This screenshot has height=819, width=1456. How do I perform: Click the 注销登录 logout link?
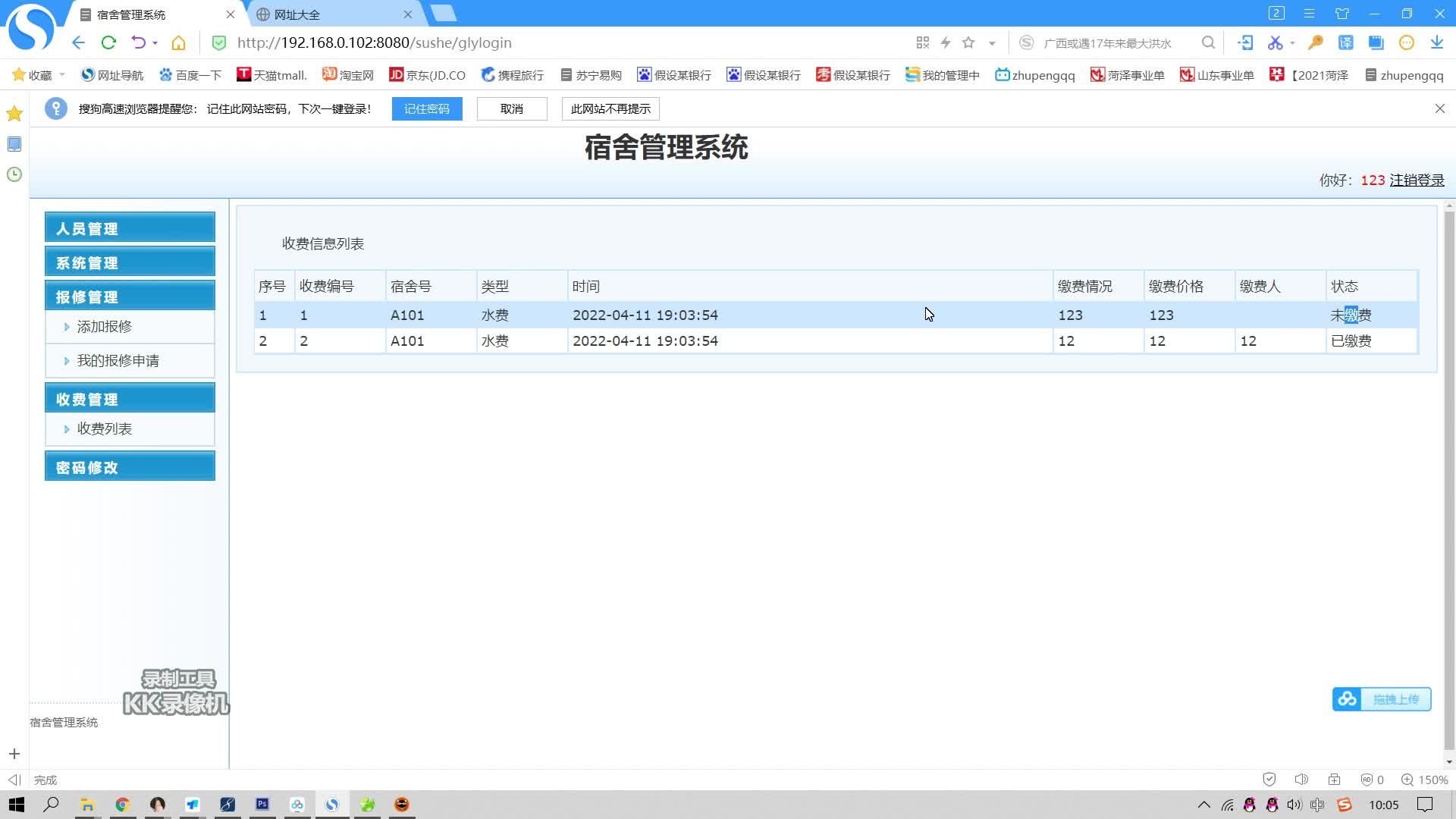click(x=1415, y=180)
